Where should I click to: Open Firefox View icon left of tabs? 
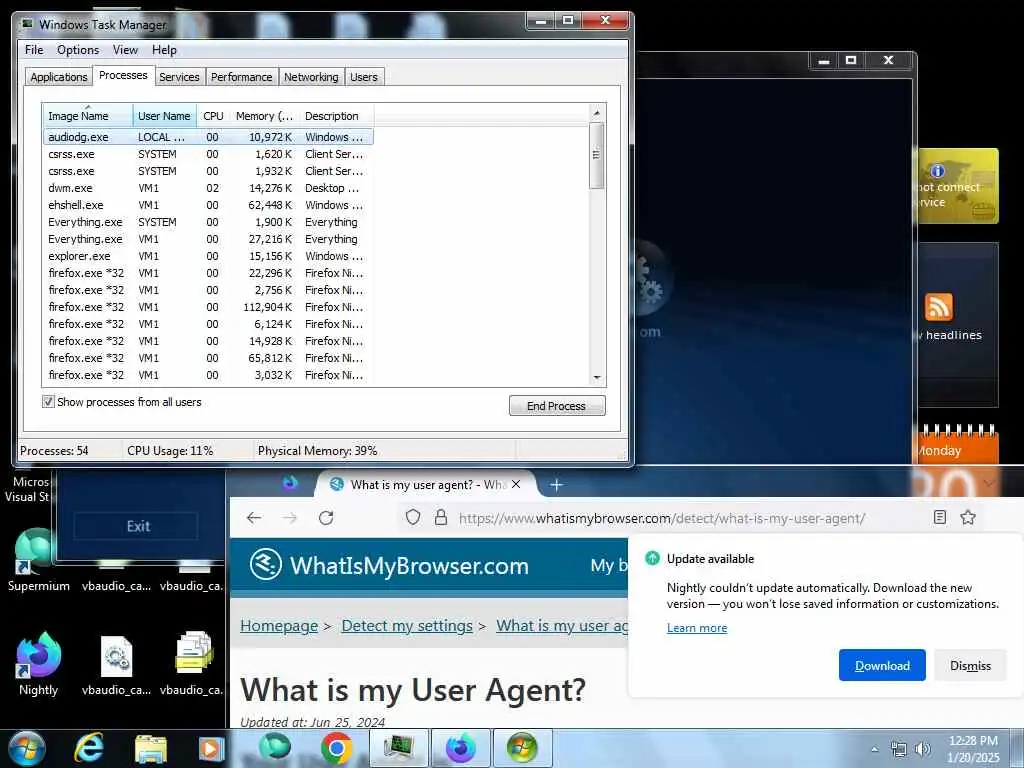click(290, 483)
